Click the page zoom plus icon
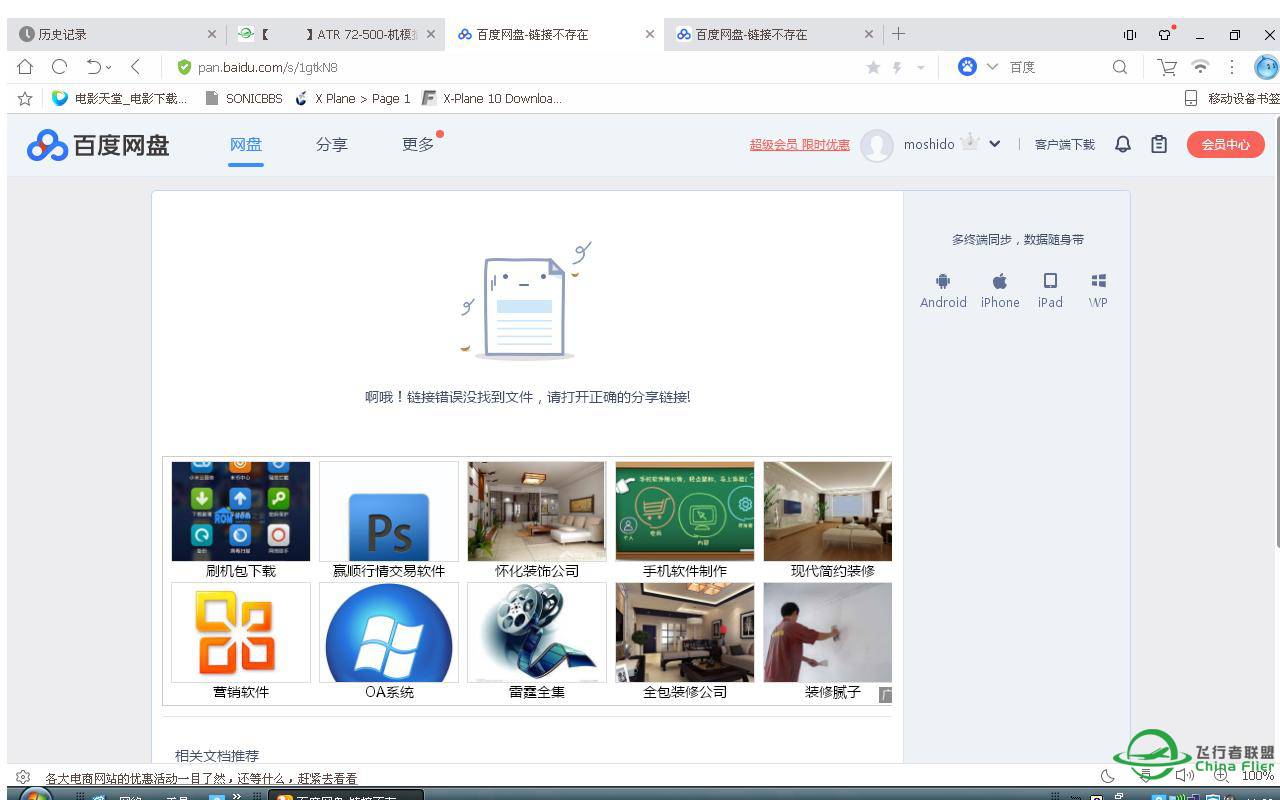 1221,775
